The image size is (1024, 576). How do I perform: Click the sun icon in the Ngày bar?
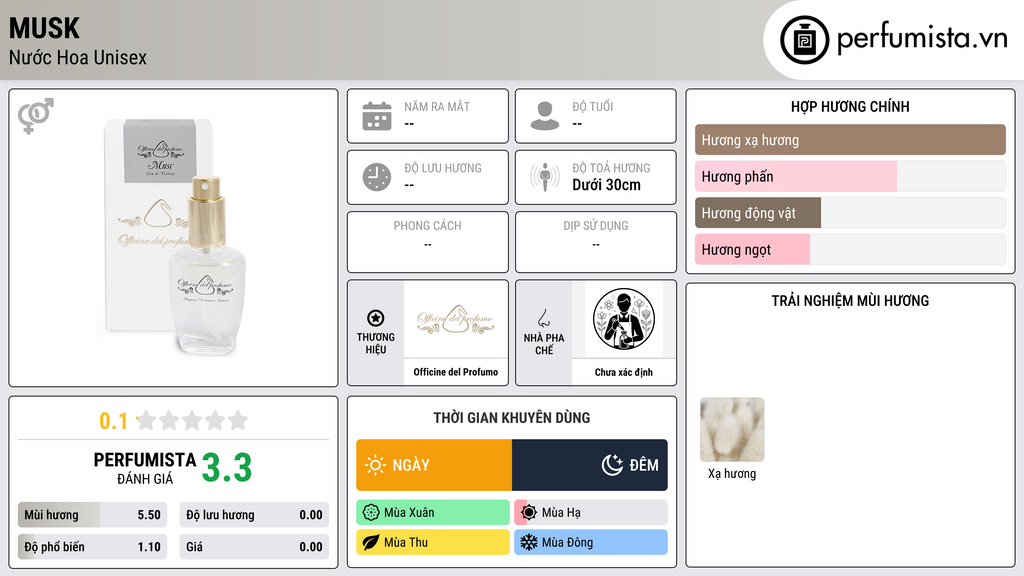376,465
